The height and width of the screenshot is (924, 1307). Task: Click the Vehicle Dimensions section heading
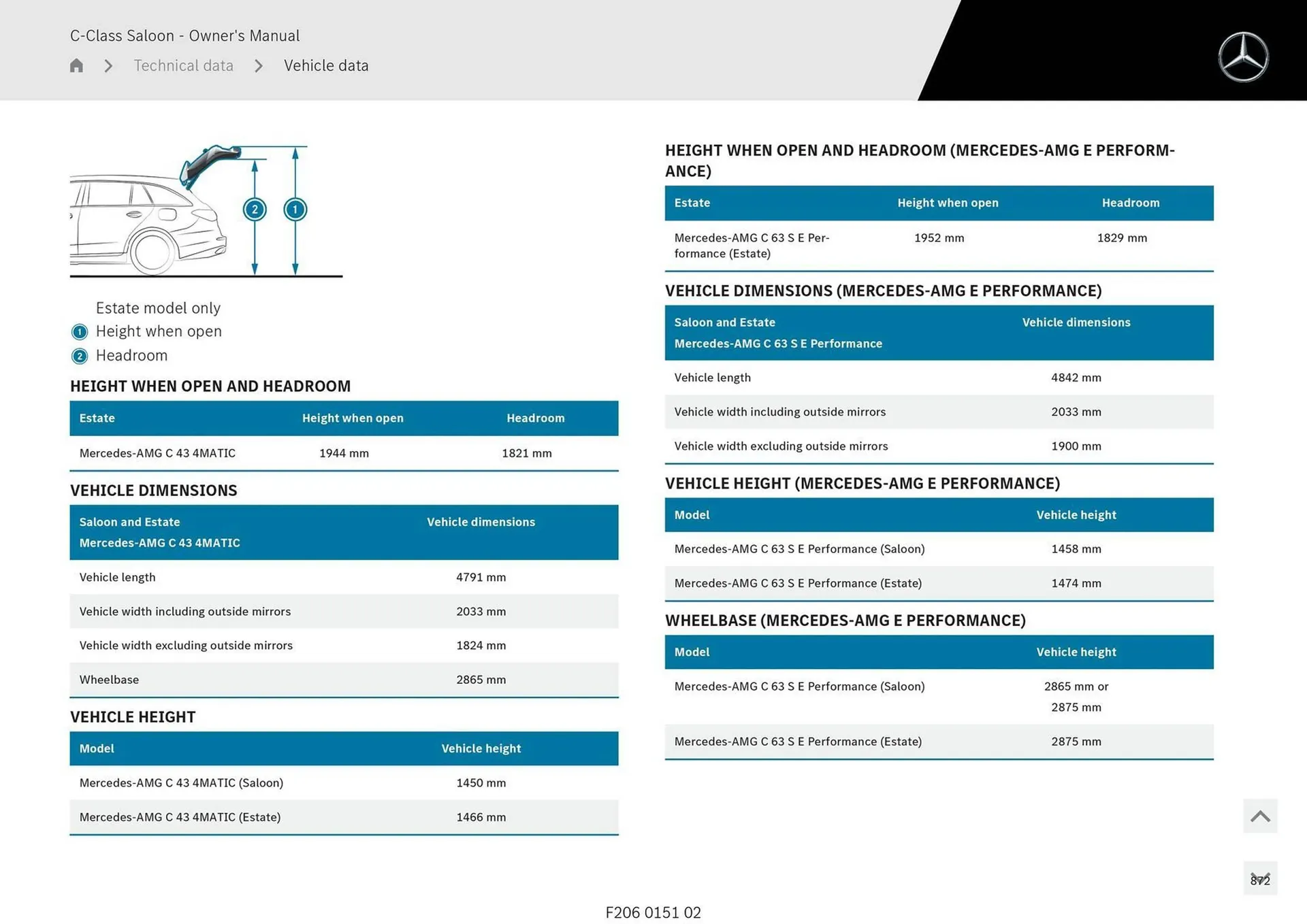pyautogui.click(x=154, y=491)
